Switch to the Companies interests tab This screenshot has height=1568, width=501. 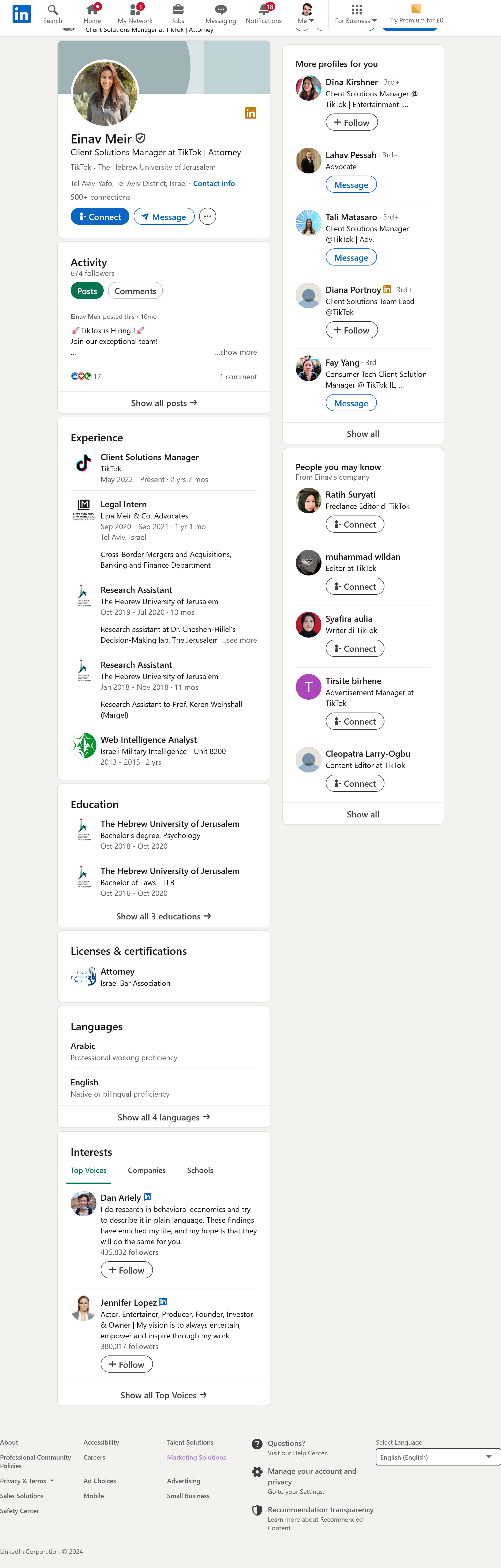pyautogui.click(x=147, y=1170)
